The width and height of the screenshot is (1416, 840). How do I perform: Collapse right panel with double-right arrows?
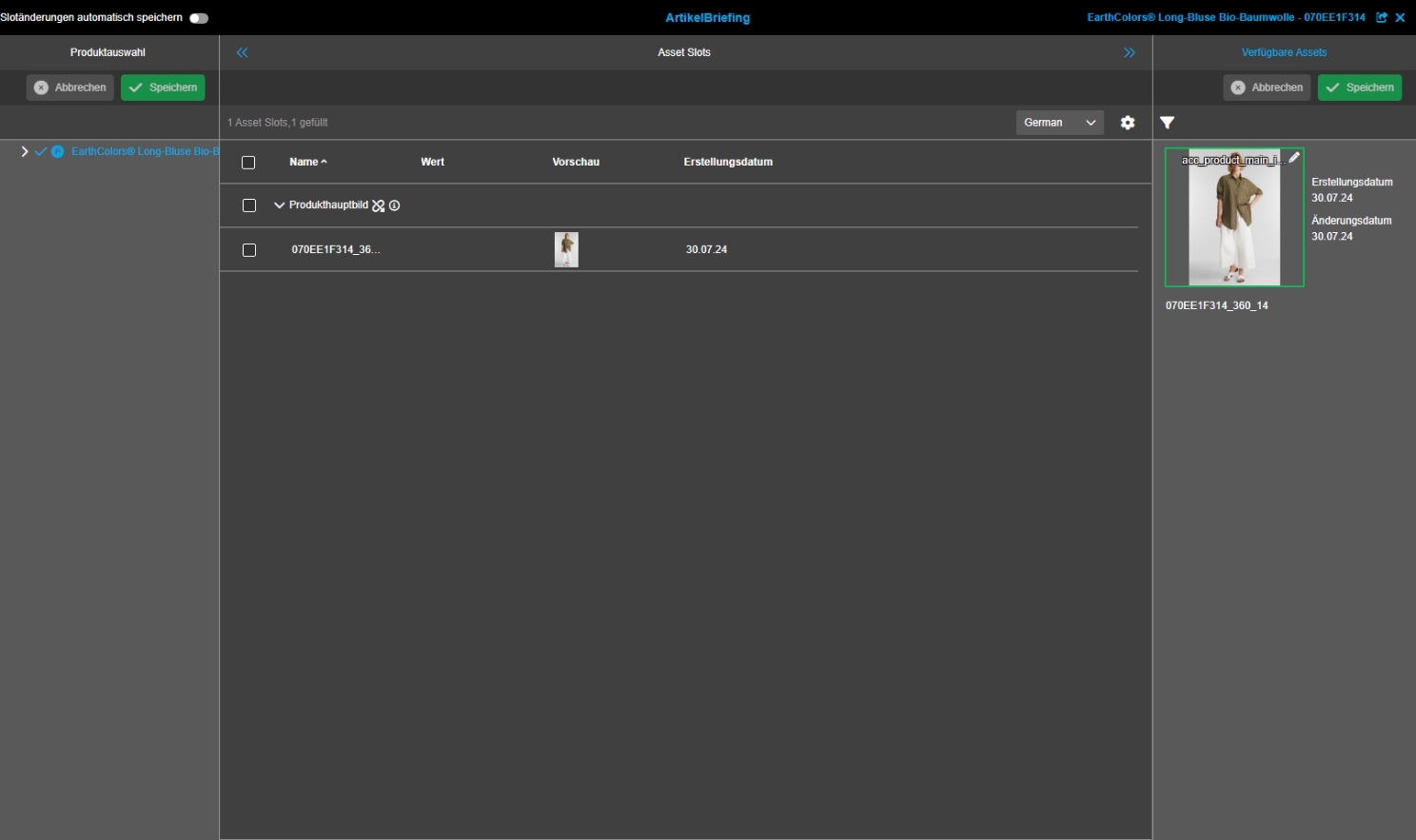click(x=1130, y=52)
